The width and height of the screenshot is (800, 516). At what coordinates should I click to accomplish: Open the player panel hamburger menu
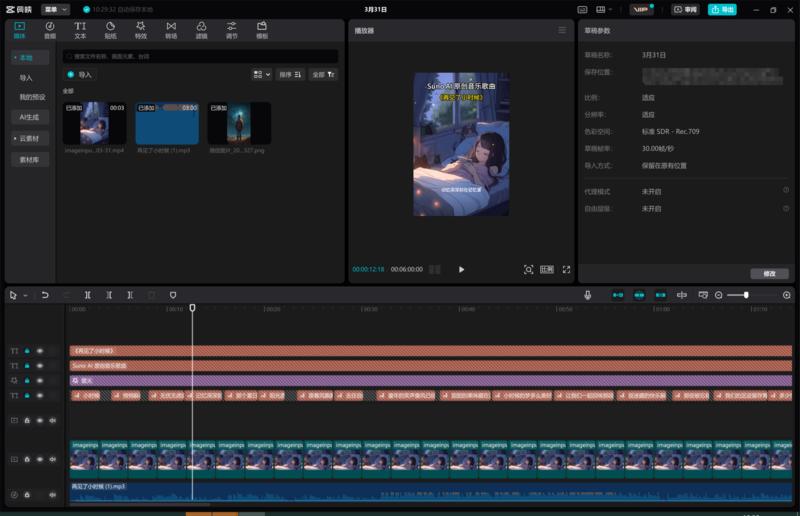point(562,31)
